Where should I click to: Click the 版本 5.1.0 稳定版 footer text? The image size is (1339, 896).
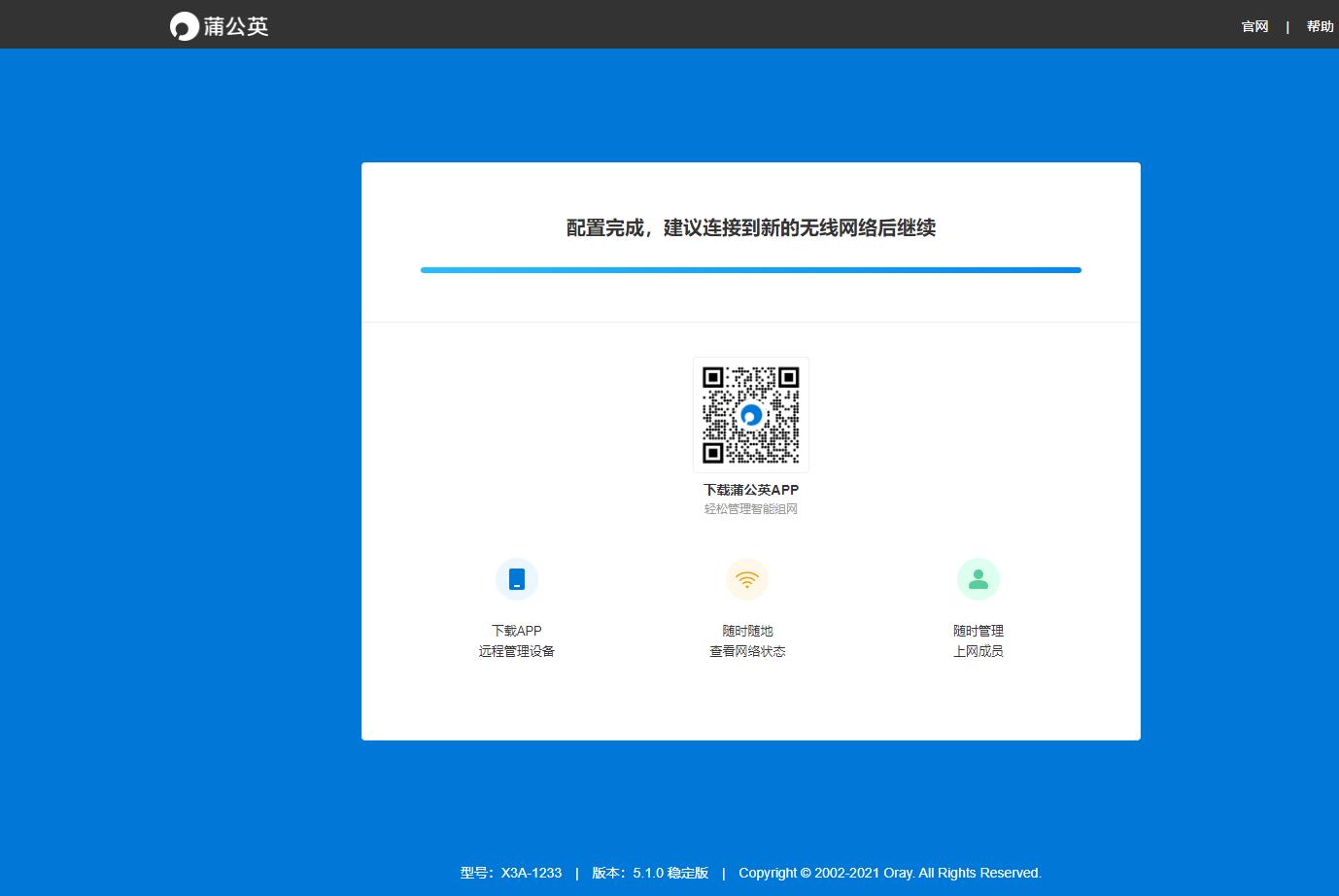[649, 873]
